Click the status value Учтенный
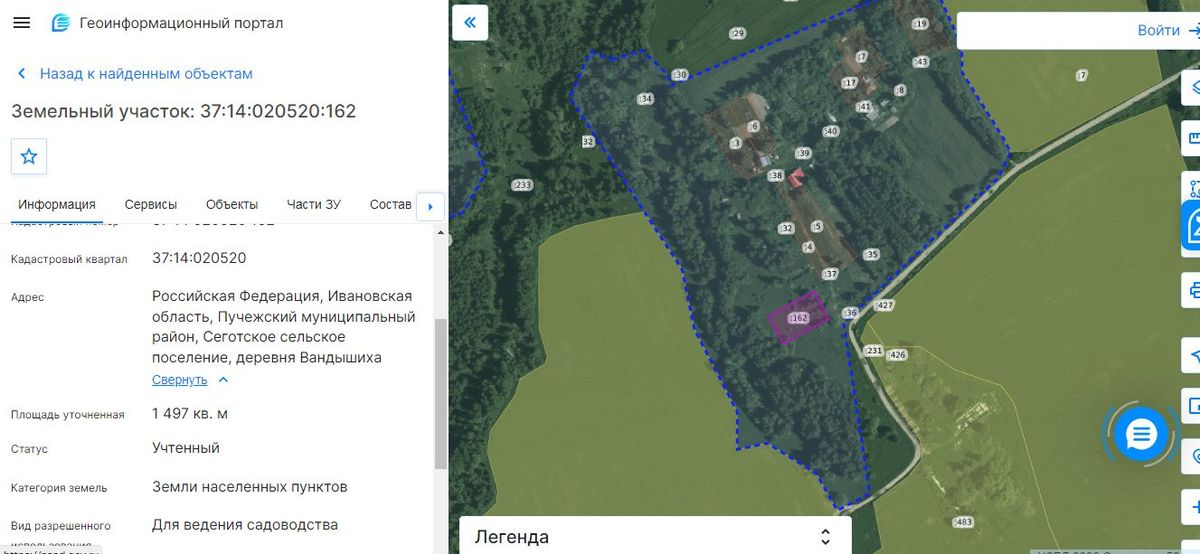The image size is (1200, 554). tap(186, 448)
